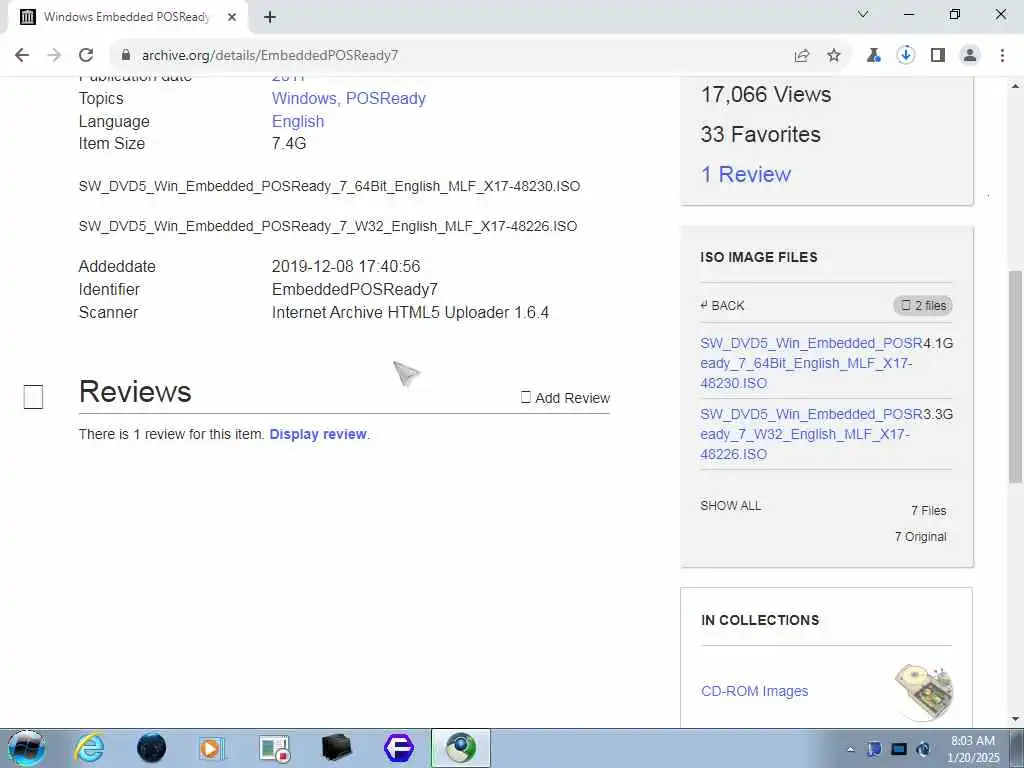Click the volume speaker tray icon

pyautogui.click(x=923, y=749)
